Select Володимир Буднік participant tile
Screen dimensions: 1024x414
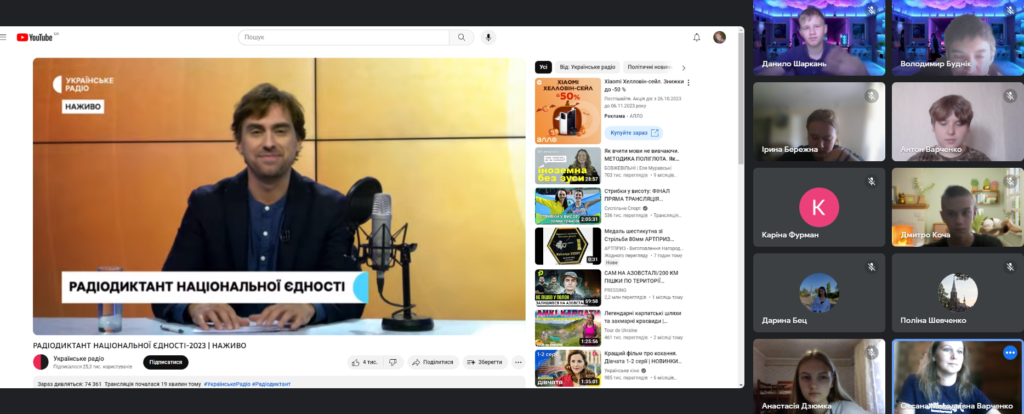tap(957, 37)
